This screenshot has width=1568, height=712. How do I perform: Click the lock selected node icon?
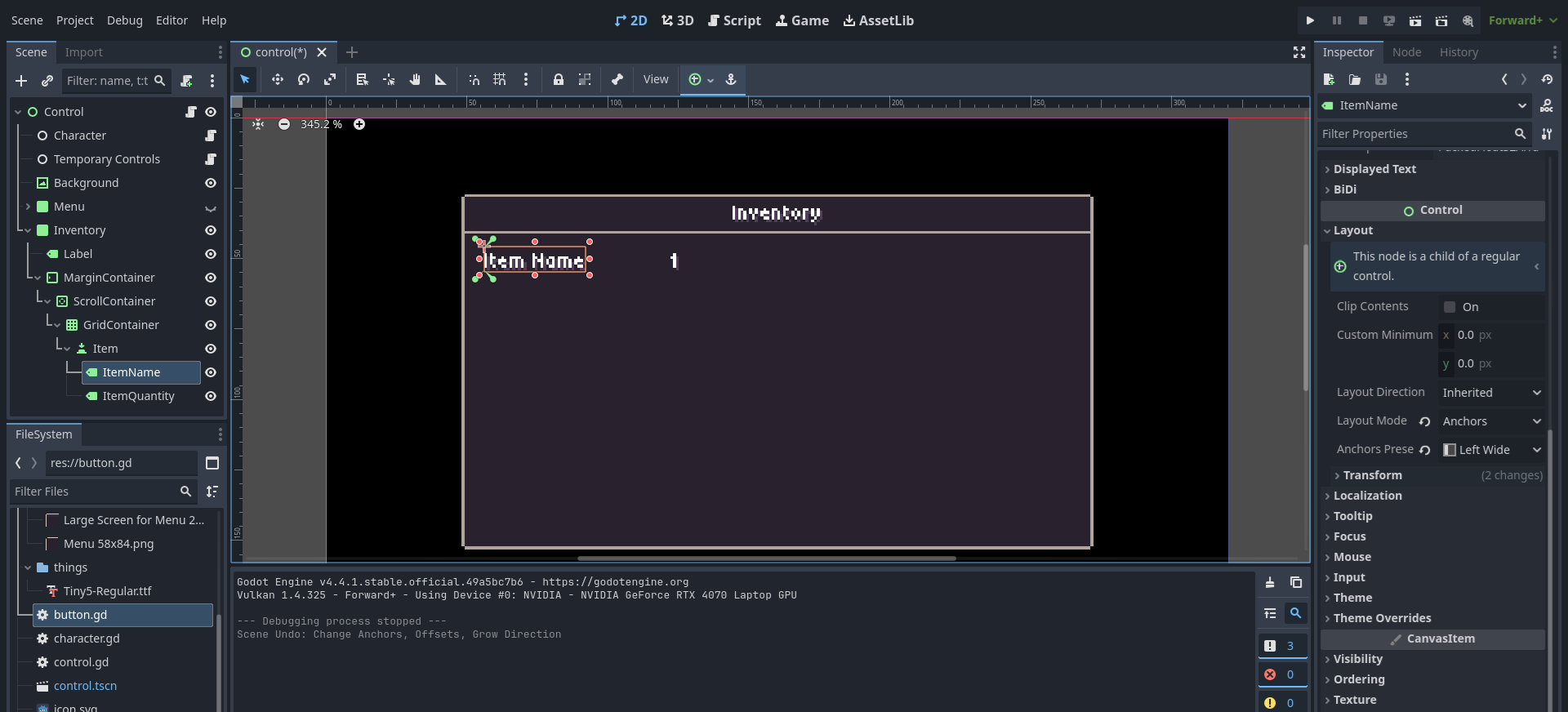tap(559, 79)
